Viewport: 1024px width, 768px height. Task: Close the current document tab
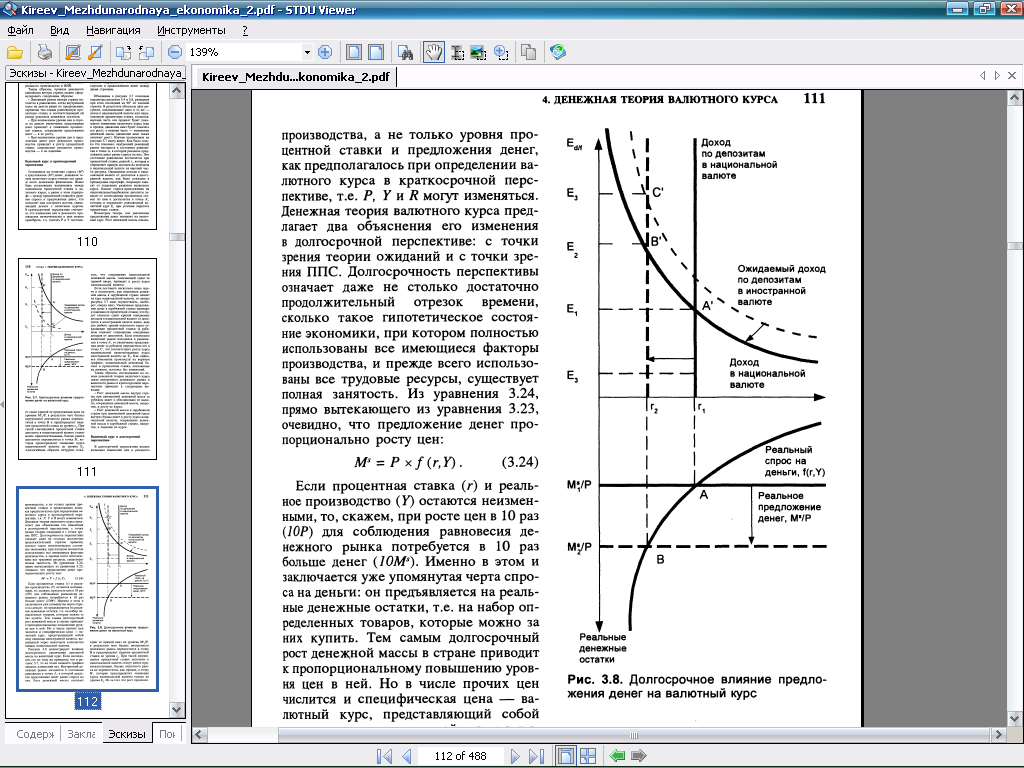coord(1012,76)
